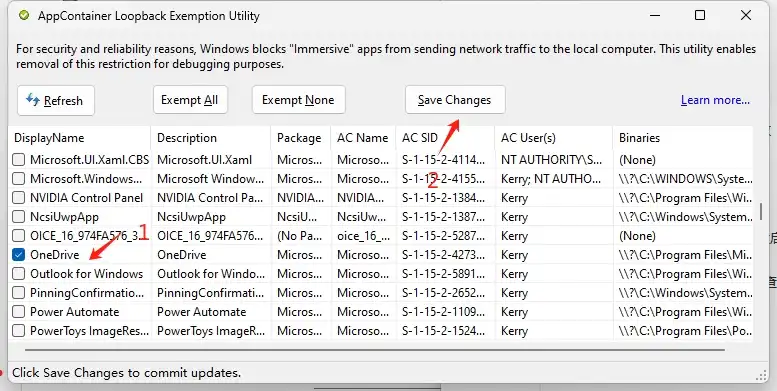777x391 pixels.
Task: Click the vertical scrollbar thumb of the list
Action: (x=761, y=212)
